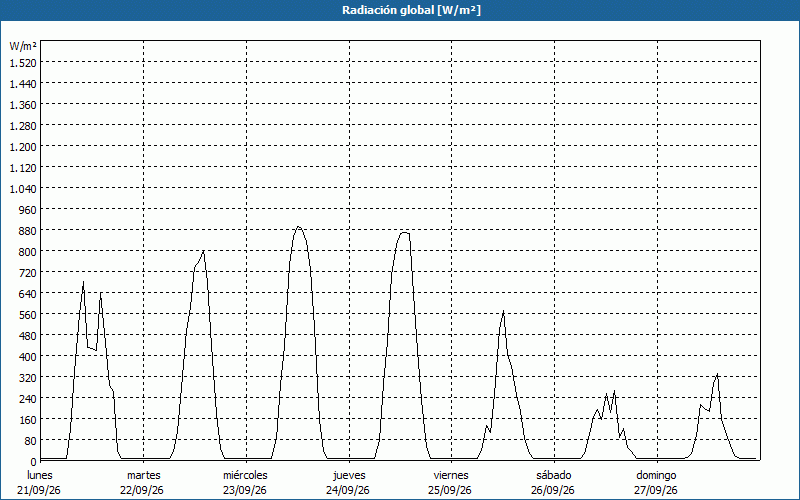Click the 80 y-axis value
The height and width of the screenshot is (500, 800).
(x=31, y=440)
